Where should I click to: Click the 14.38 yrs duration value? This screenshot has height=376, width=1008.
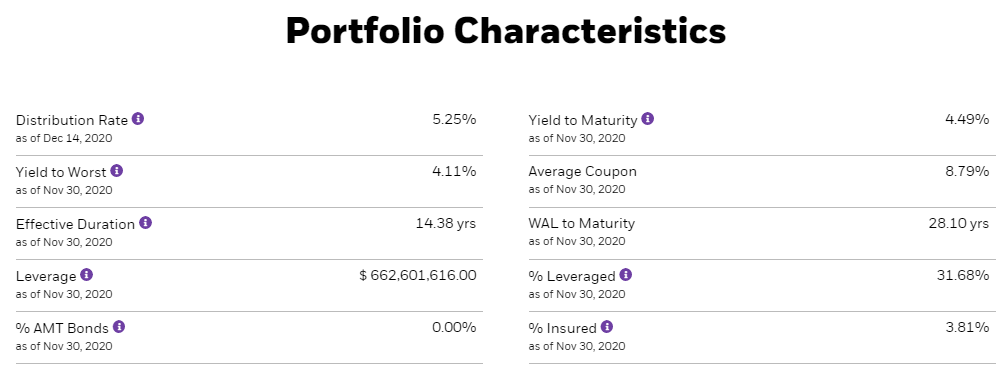pos(446,224)
